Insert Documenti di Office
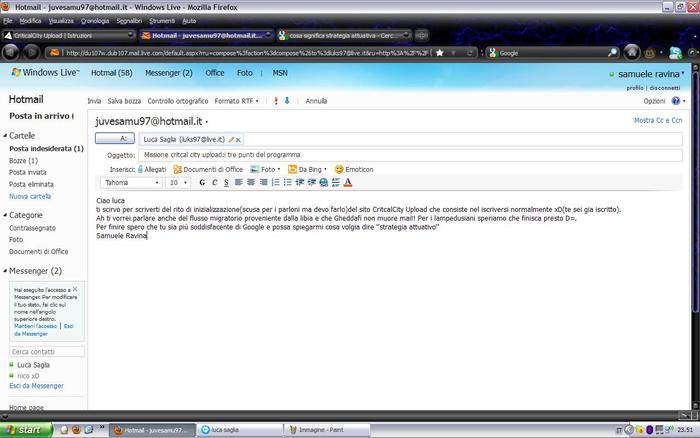 point(208,169)
